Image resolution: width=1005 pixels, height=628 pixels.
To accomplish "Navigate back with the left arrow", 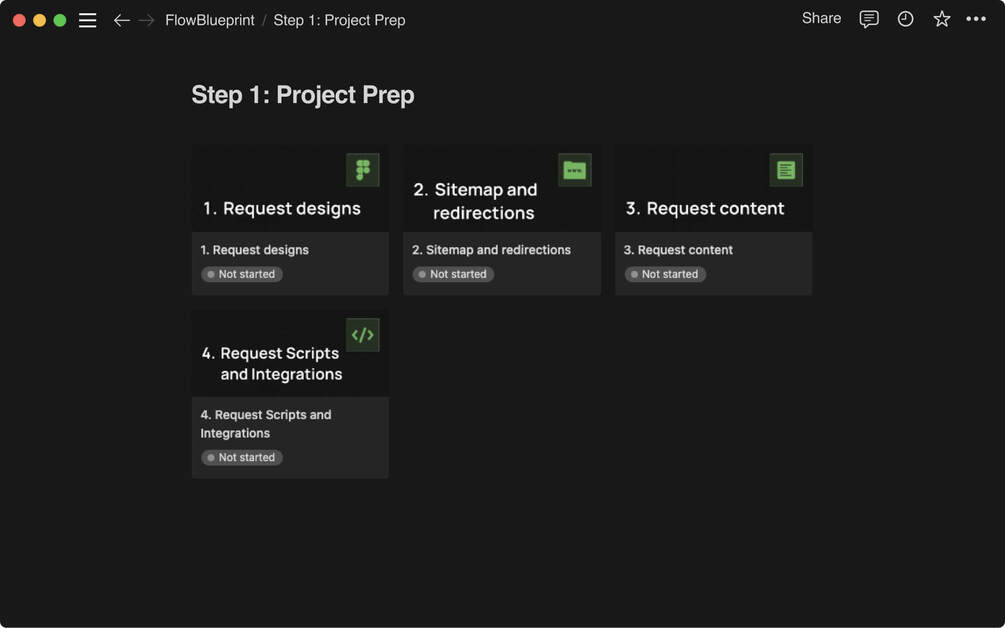I will (x=122, y=20).
